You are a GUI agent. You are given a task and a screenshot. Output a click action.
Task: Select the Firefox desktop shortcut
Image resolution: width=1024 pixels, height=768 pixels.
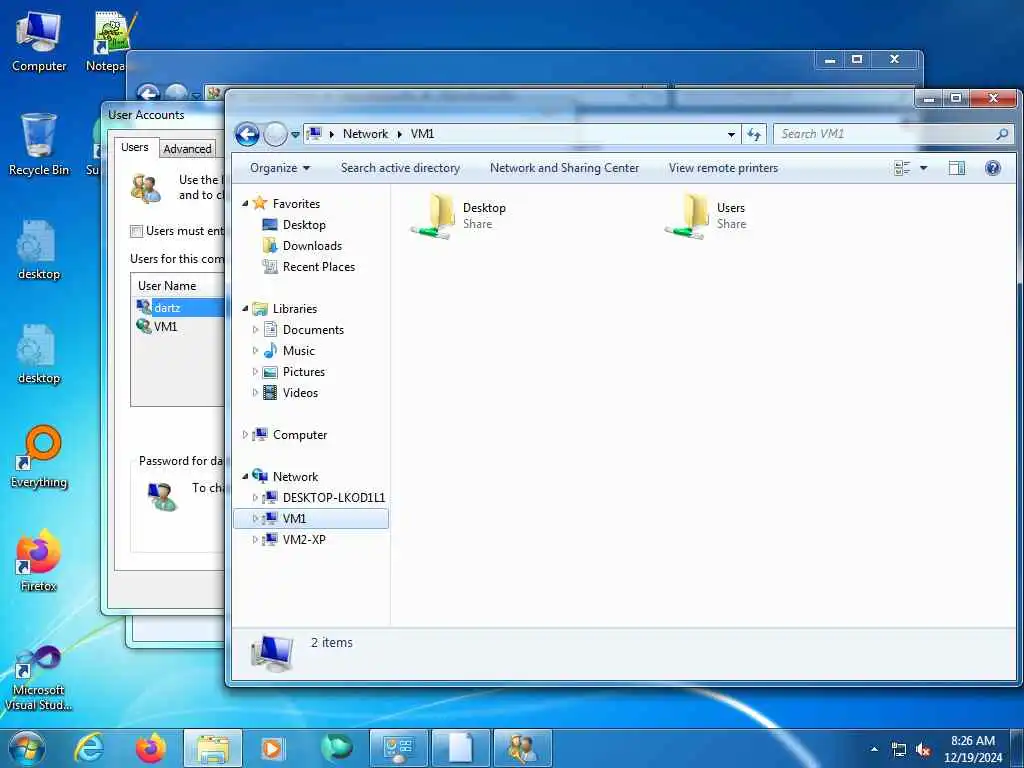click(x=39, y=560)
